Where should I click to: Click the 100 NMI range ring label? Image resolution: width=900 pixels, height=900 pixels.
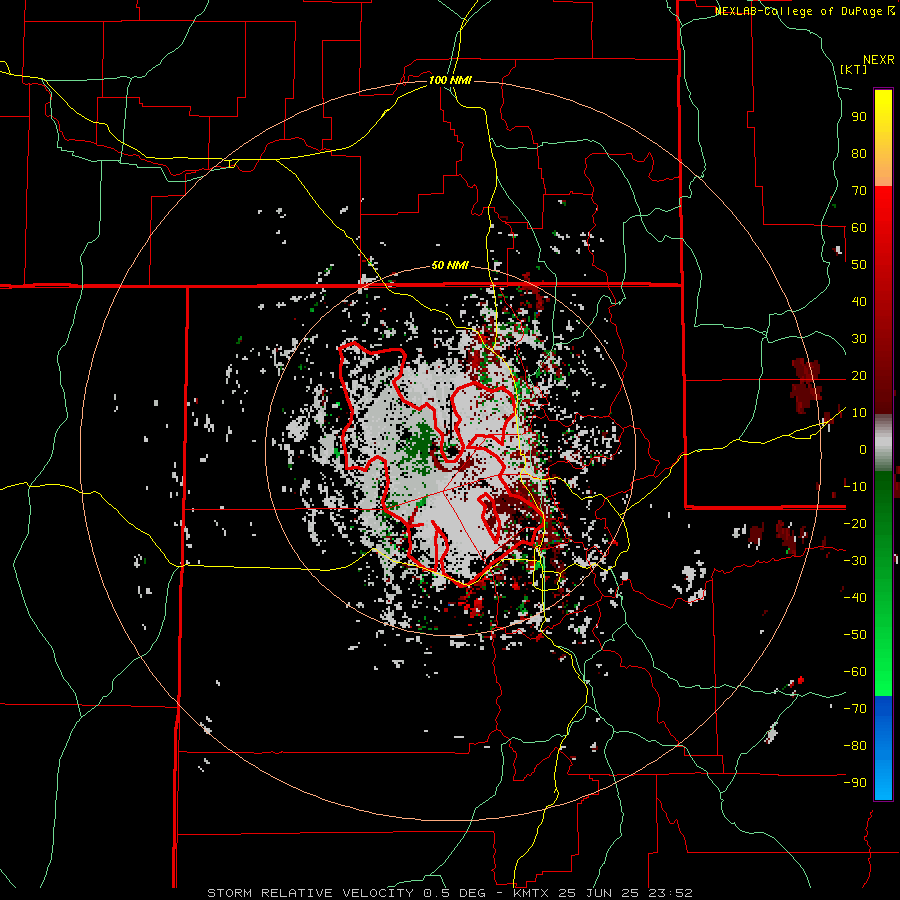tap(450, 80)
